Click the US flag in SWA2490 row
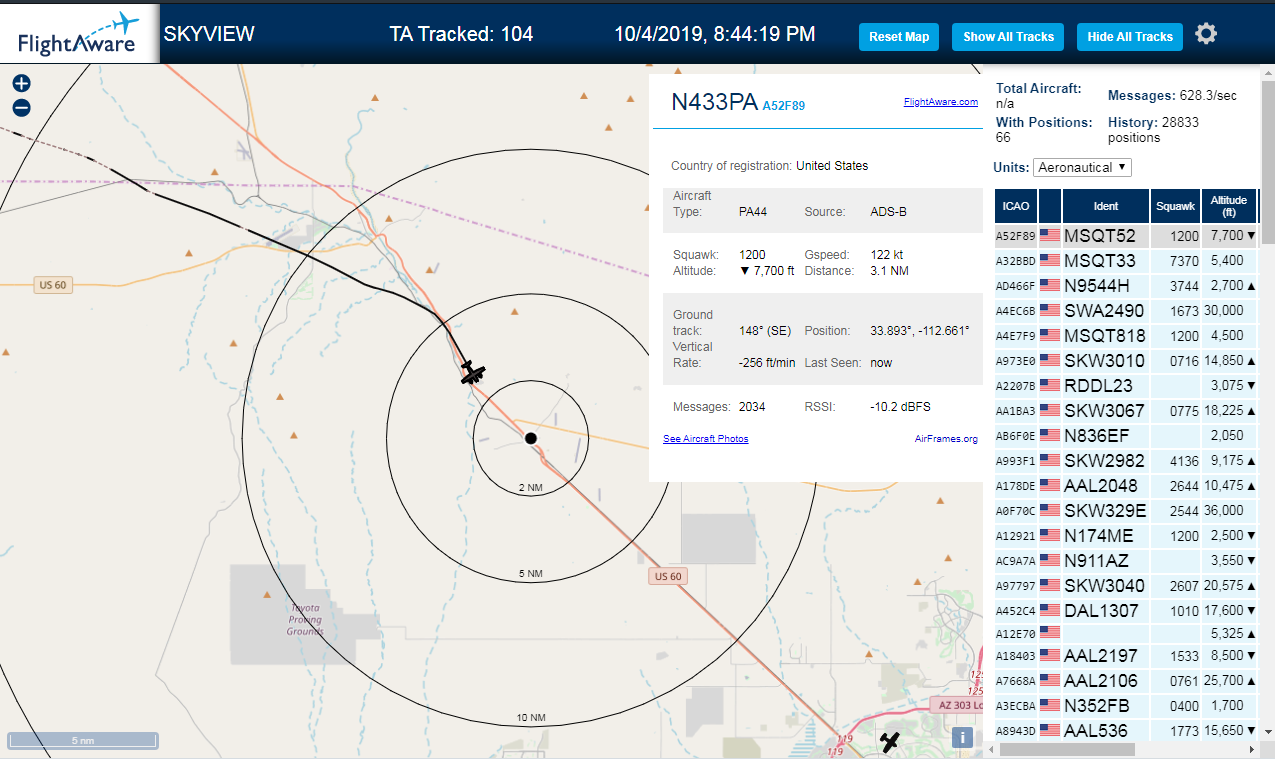This screenshot has width=1275, height=759. tap(1050, 311)
